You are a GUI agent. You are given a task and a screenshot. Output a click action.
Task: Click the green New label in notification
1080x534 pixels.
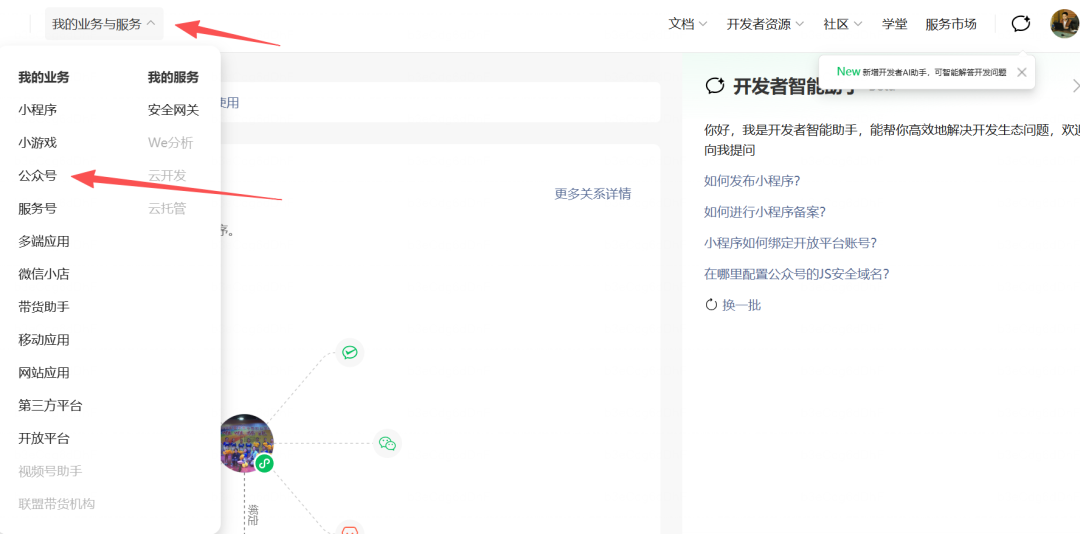[x=849, y=71]
